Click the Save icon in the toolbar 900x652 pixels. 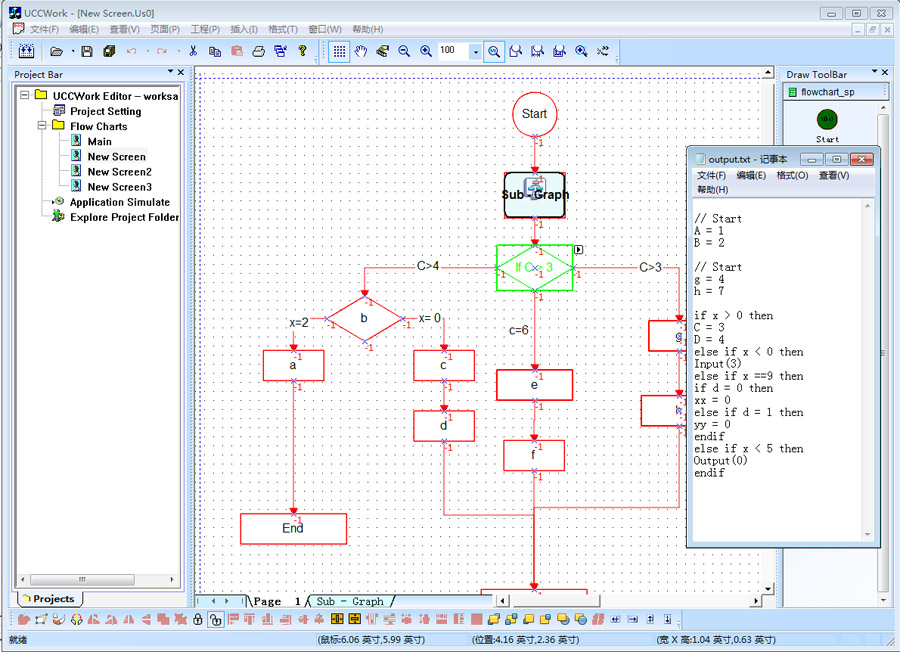tap(87, 51)
